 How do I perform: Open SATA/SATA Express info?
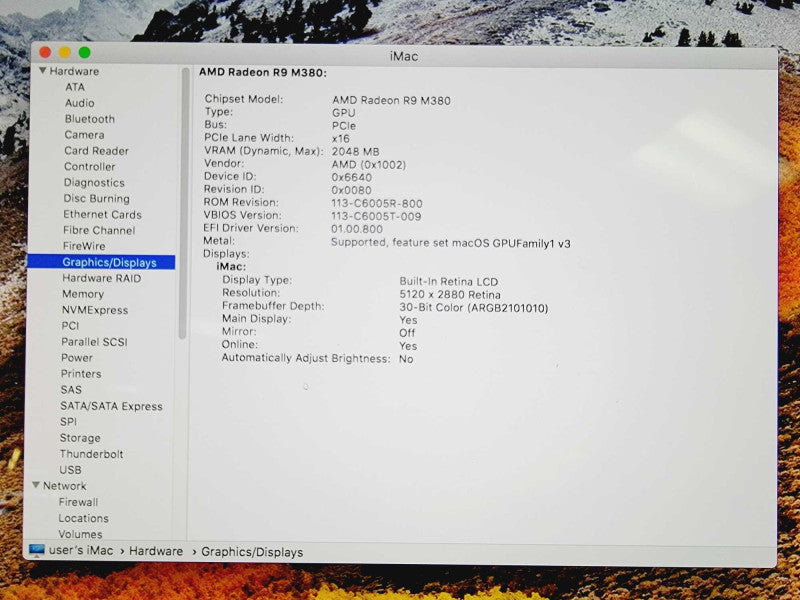[111, 406]
